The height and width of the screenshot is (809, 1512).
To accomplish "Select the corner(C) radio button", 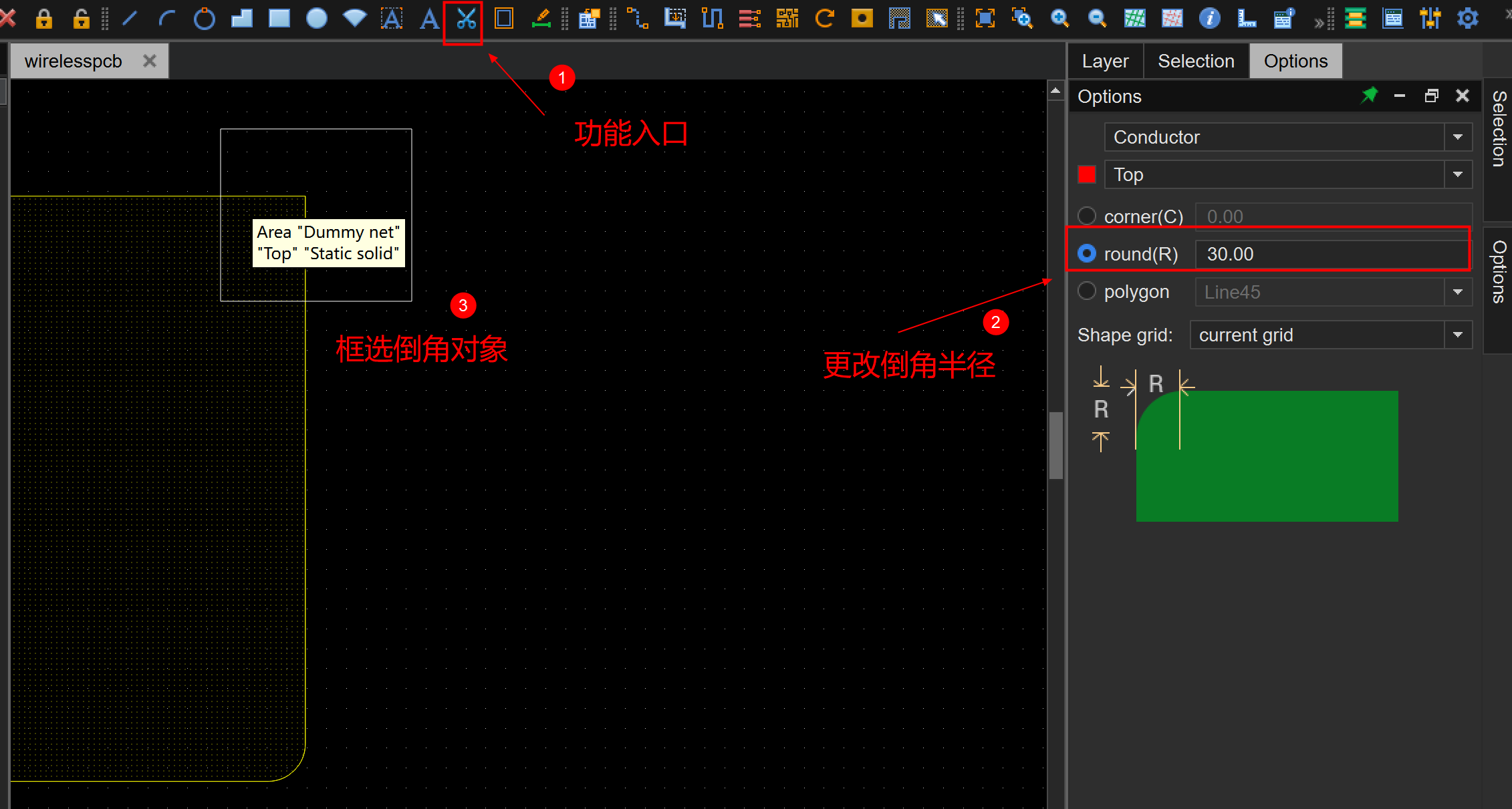I will tap(1087, 216).
